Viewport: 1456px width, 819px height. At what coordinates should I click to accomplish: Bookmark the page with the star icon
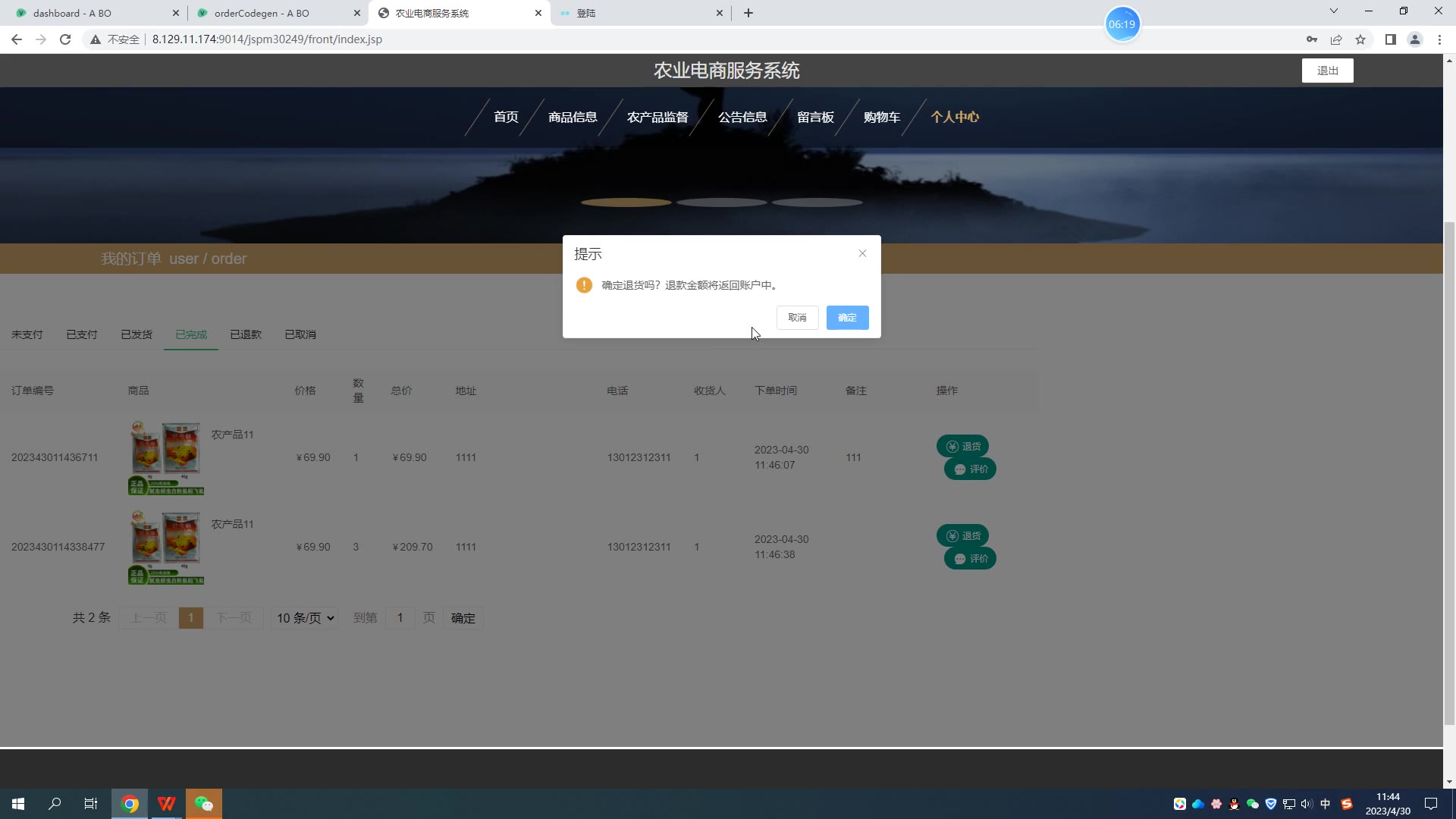tap(1360, 39)
